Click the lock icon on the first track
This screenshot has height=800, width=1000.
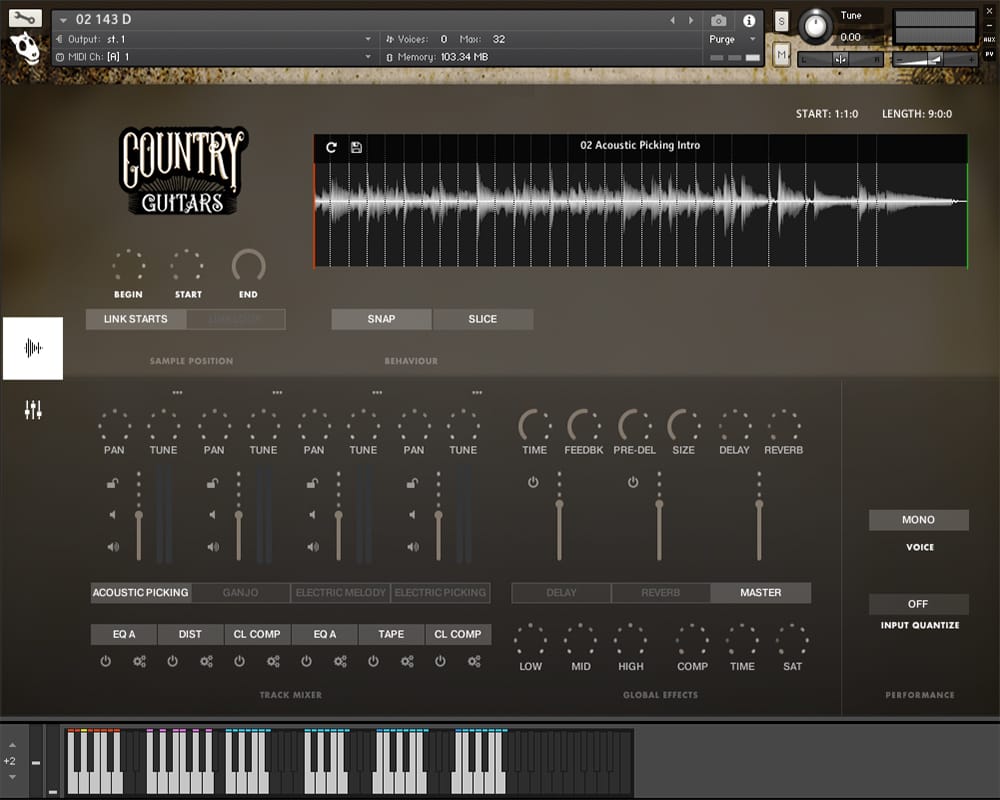tap(113, 484)
